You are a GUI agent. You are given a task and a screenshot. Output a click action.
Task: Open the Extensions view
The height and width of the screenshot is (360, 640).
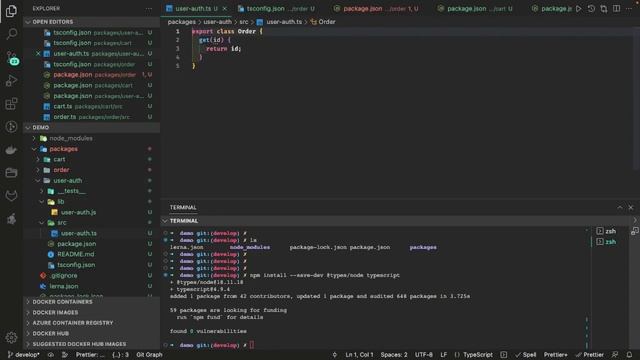click(x=11, y=104)
